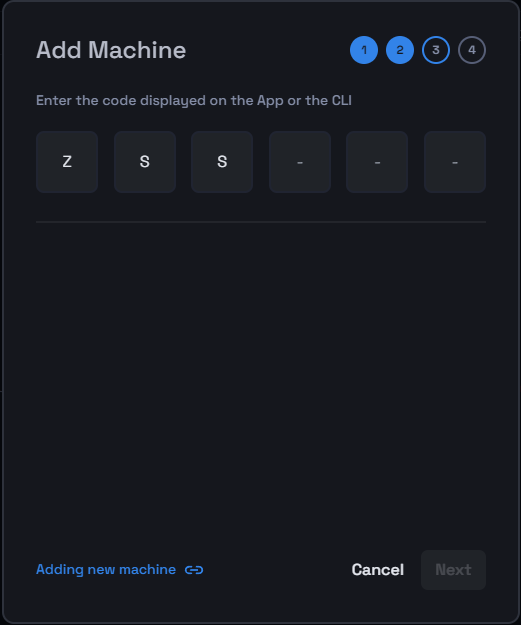Click the word CLI in the instruction line

pos(342,100)
